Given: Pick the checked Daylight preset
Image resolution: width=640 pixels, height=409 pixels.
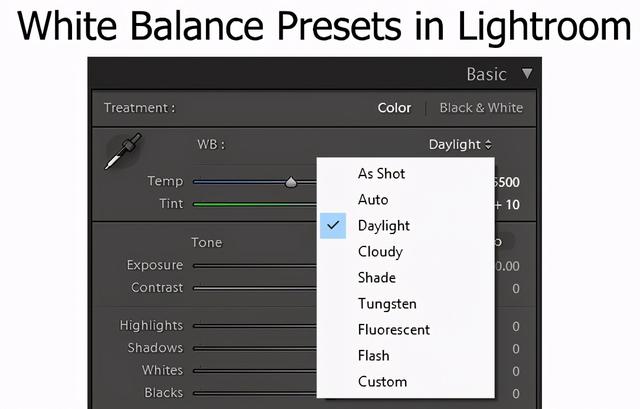Looking at the screenshot, I should click(x=384, y=225).
